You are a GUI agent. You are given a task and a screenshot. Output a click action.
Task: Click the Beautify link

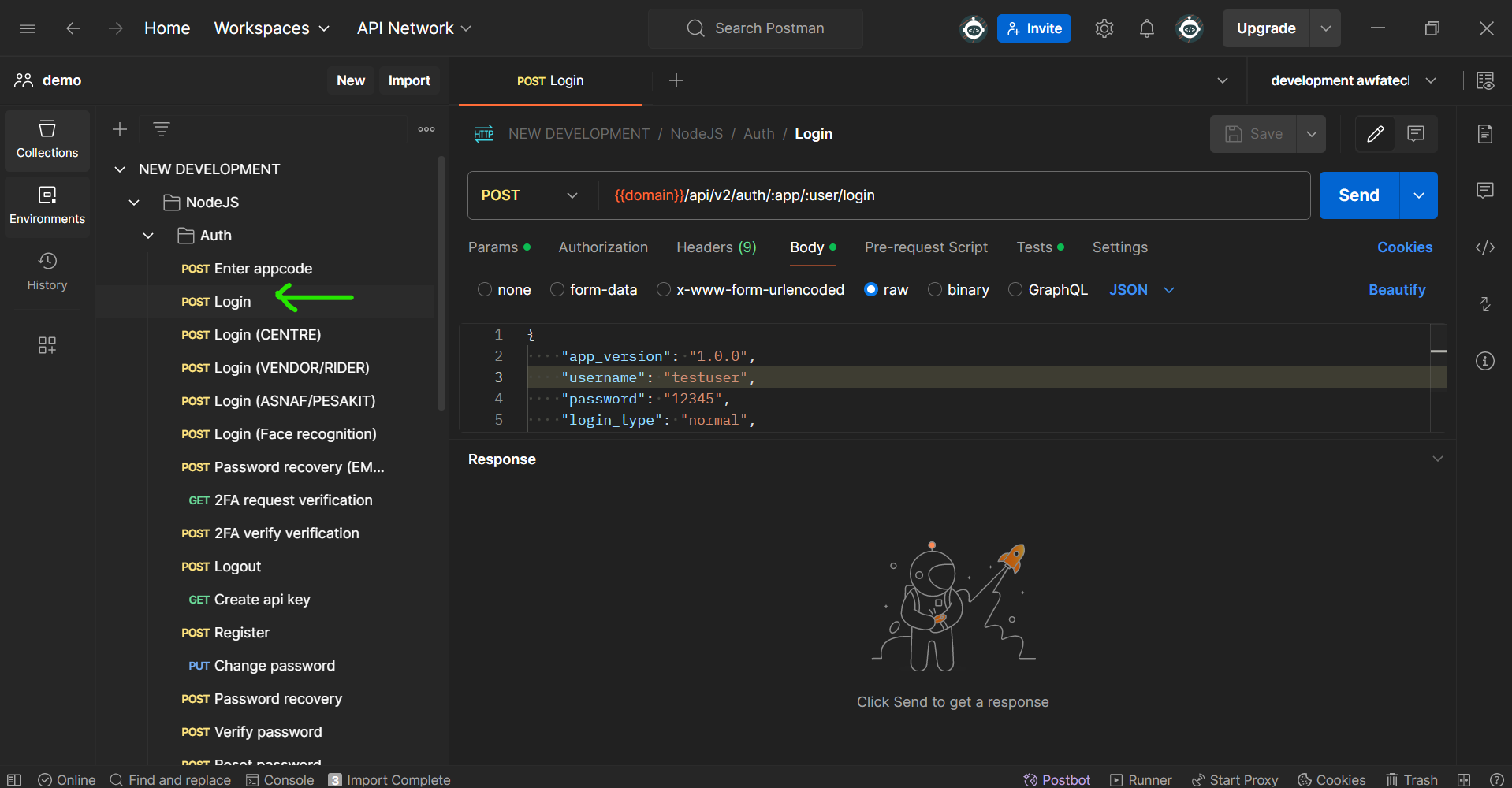(x=1396, y=290)
